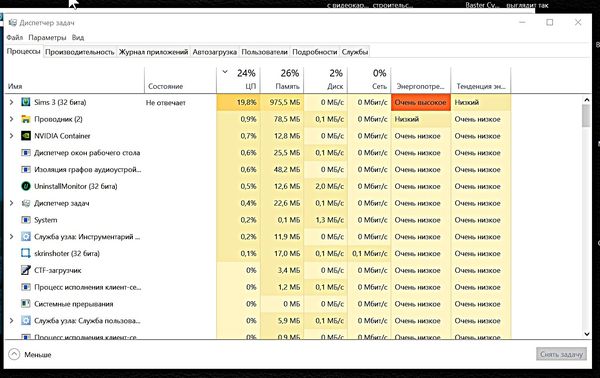Screen dimensions: 600x378
Task: Open the Службы tab
Action: pyautogui.click(x=355, y=52)
